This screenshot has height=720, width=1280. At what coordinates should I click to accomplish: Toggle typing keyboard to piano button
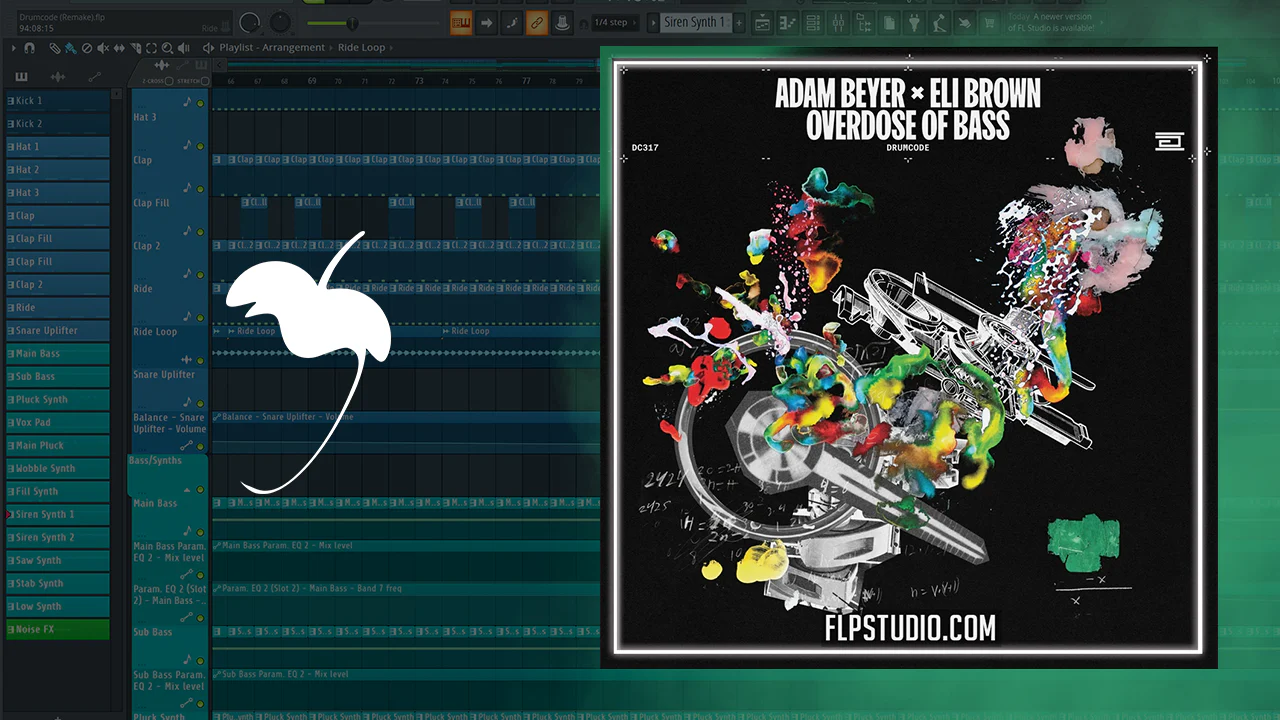coord(461,22)
